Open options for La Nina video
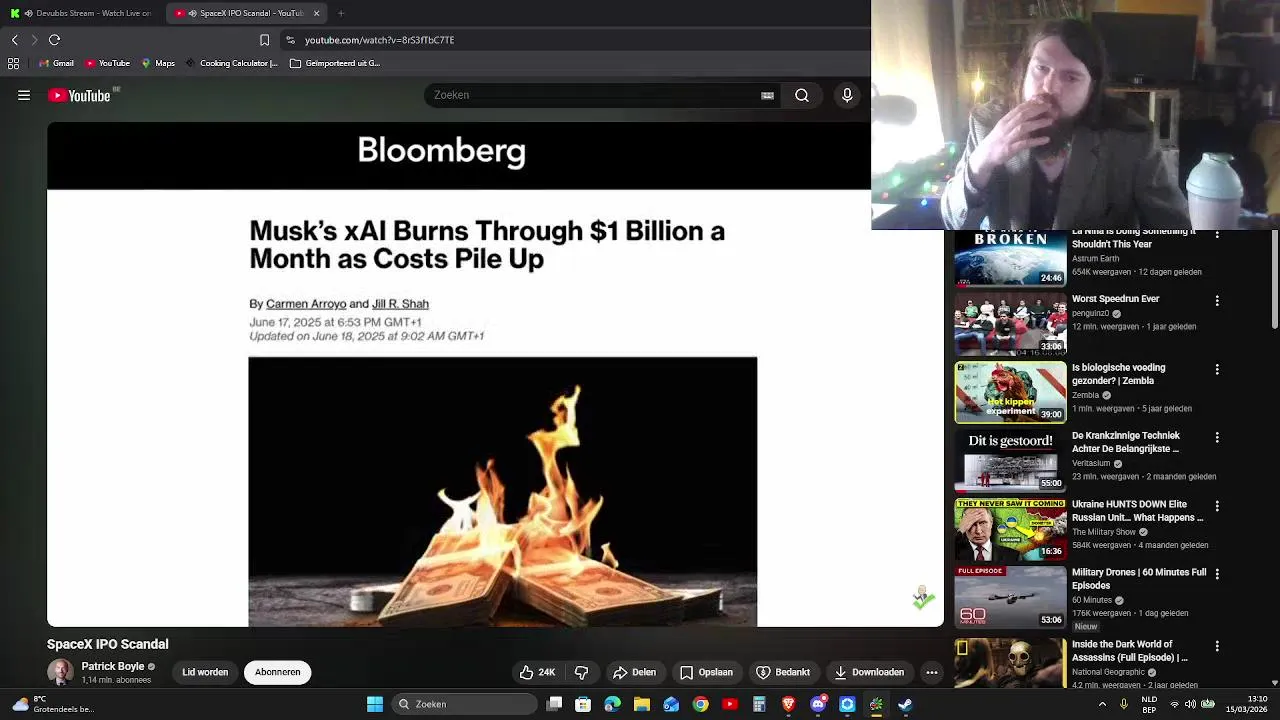The height and width of the screenshot is (720, 1280). tap(1217, 236)
